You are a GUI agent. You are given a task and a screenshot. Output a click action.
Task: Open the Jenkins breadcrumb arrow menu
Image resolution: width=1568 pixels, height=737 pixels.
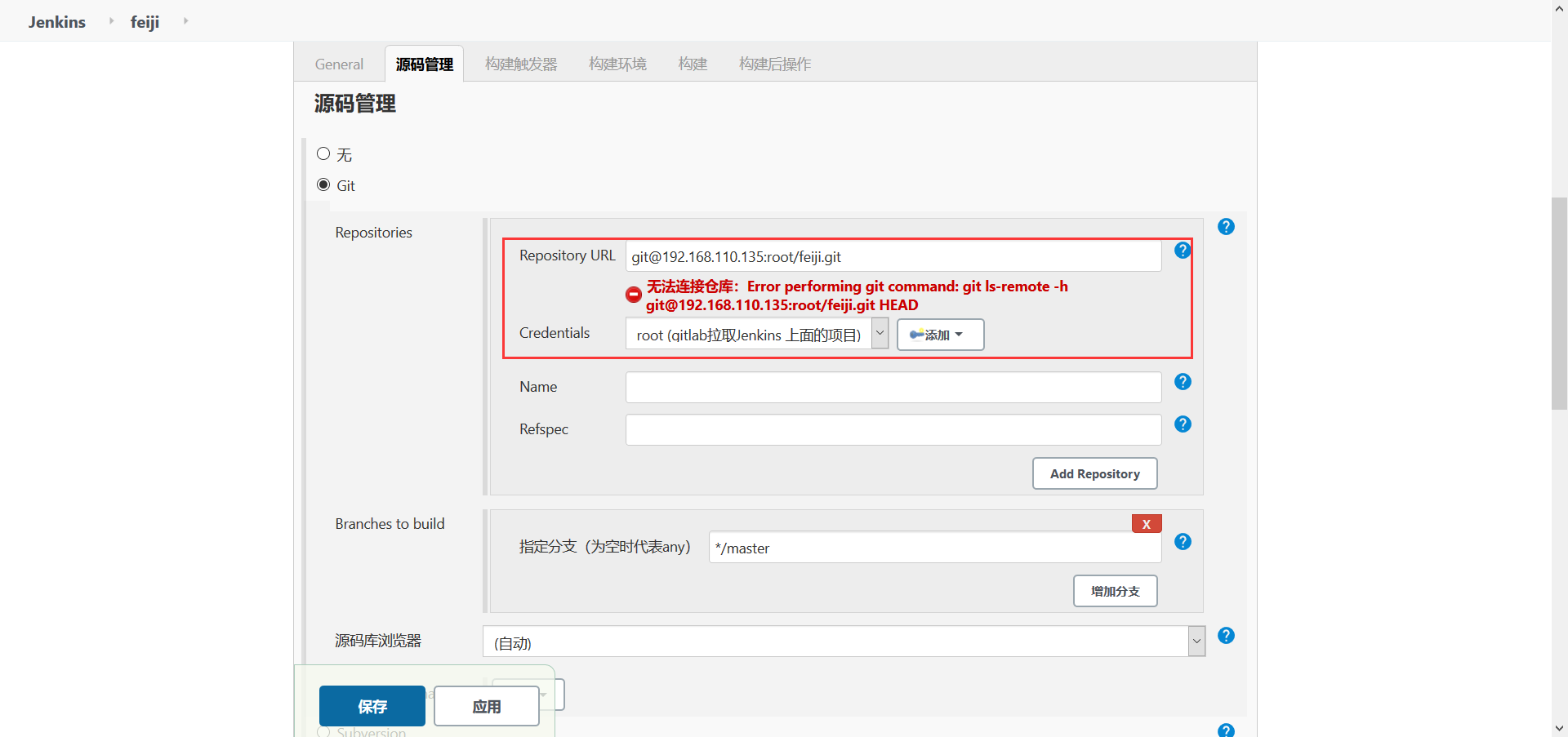tap(112, 21)
